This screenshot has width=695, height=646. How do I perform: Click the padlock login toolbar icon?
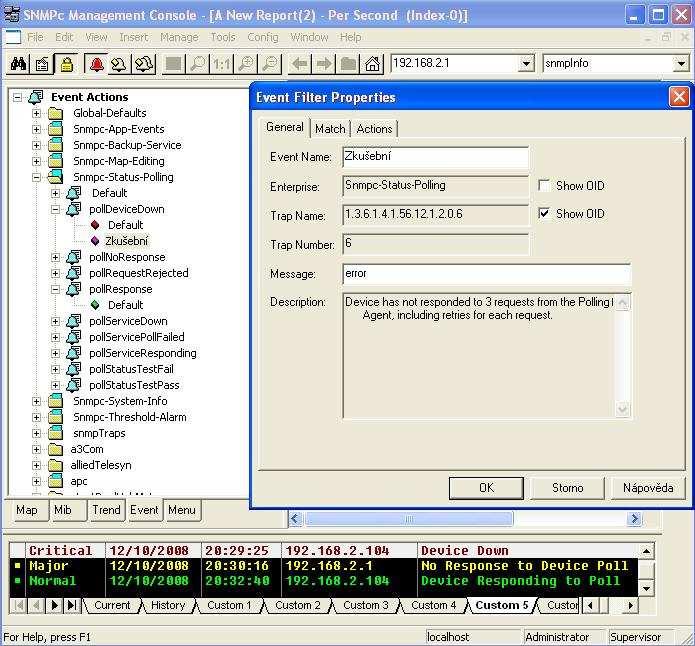[x=66, y=64]
